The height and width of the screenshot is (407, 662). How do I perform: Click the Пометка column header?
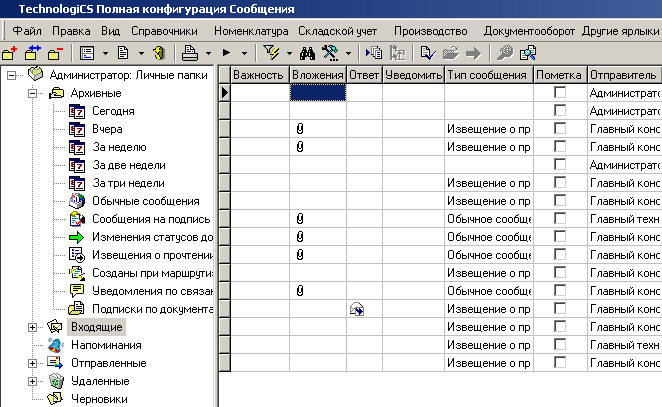pos(560,75)
